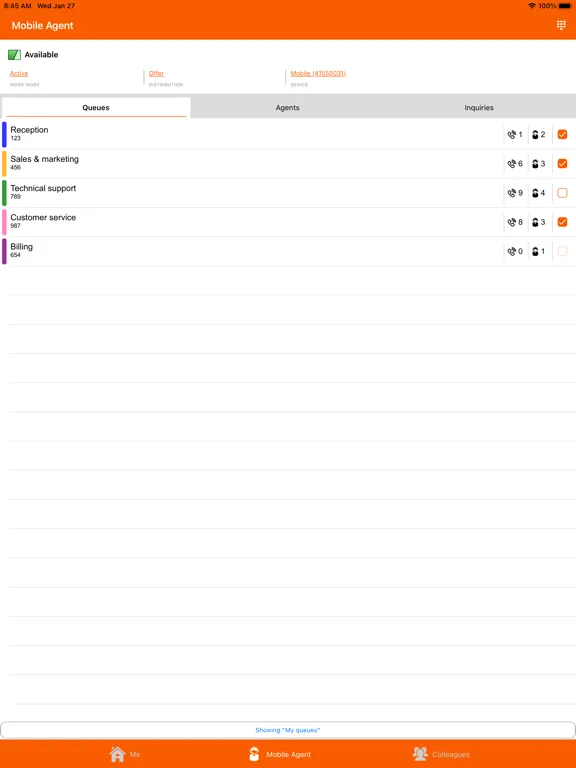Check the Technical support queue checkbox
This screenshot has height=768, width=576.
pyautogui.click(x=562, y=193)
